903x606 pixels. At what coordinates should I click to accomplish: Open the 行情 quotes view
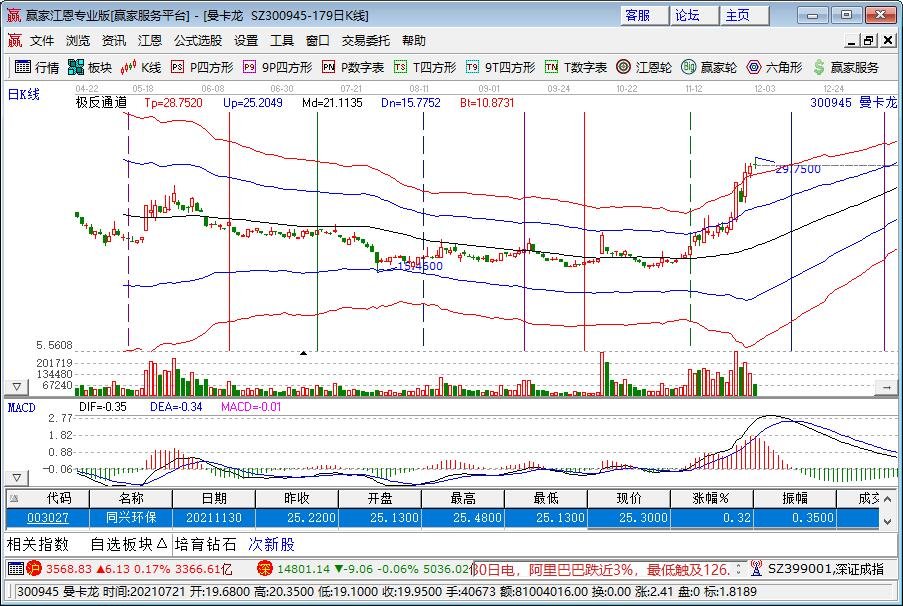(44, 68)
